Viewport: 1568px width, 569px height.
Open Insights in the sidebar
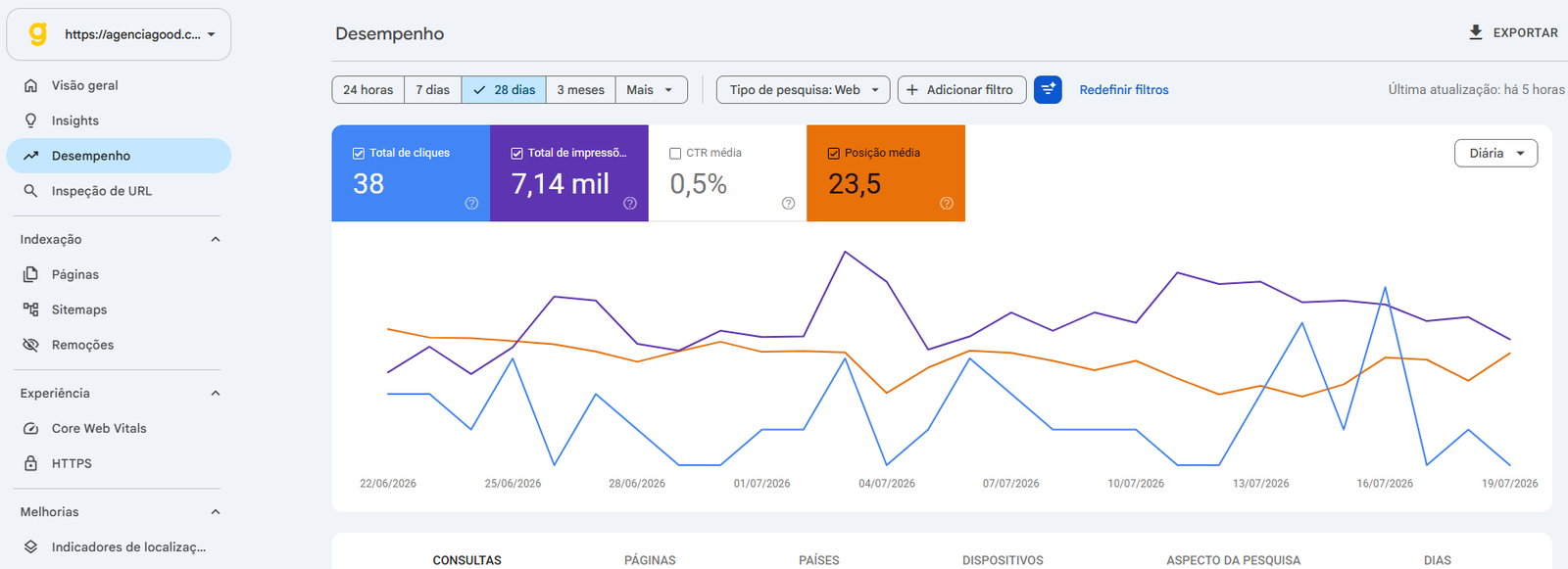(119, 120)
